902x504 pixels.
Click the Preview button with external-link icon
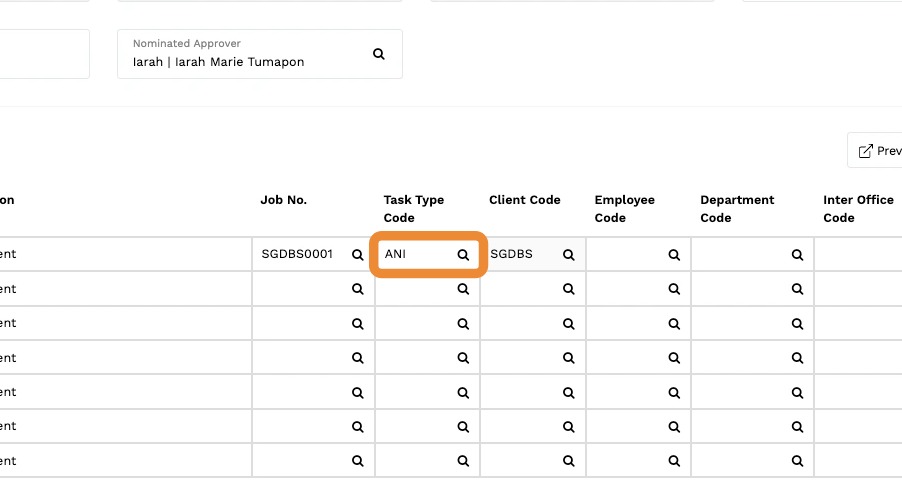coord(876,151)
